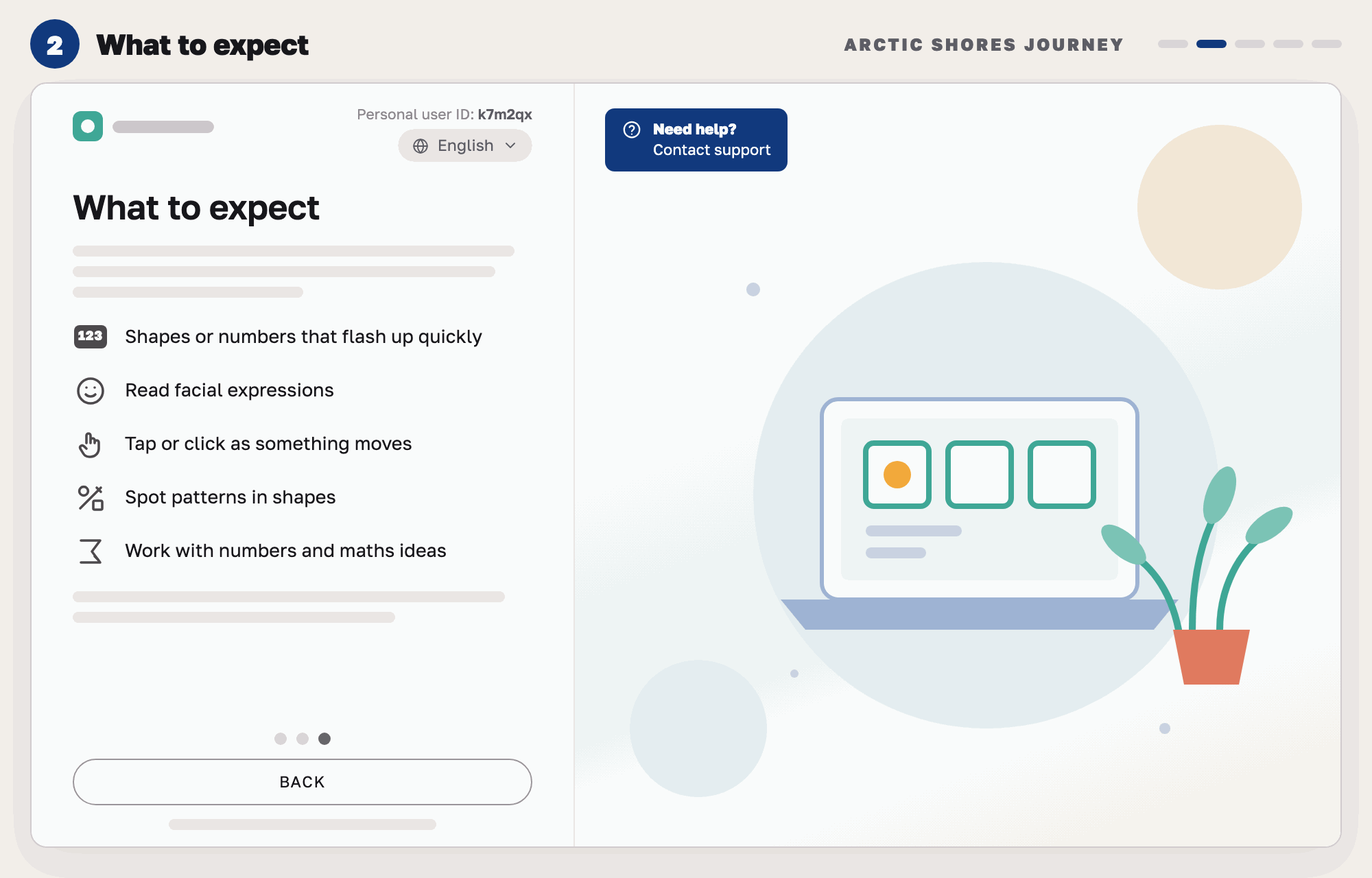Click 'Shapes or numbers that flash up quickly'
Viewport: 1372px width, 878px height.
click(303, 337)
